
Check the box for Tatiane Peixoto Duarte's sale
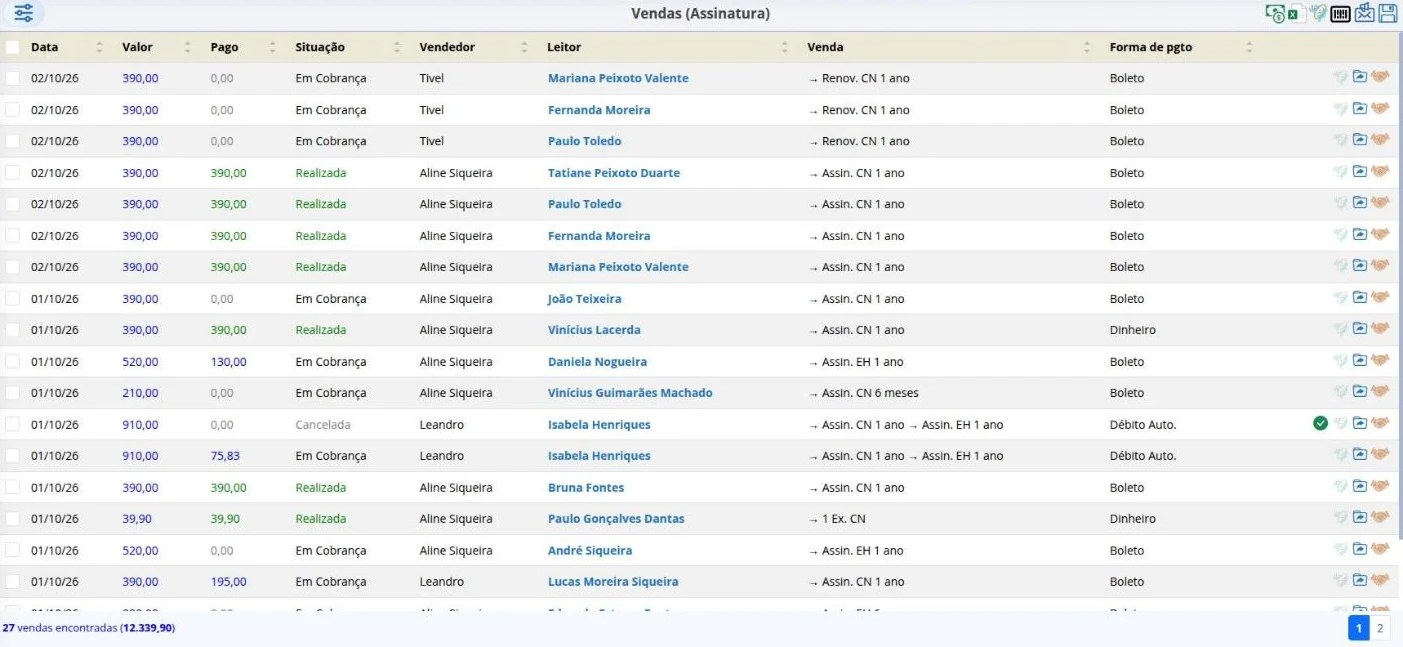pyautogui.click(x=12, y=172)
